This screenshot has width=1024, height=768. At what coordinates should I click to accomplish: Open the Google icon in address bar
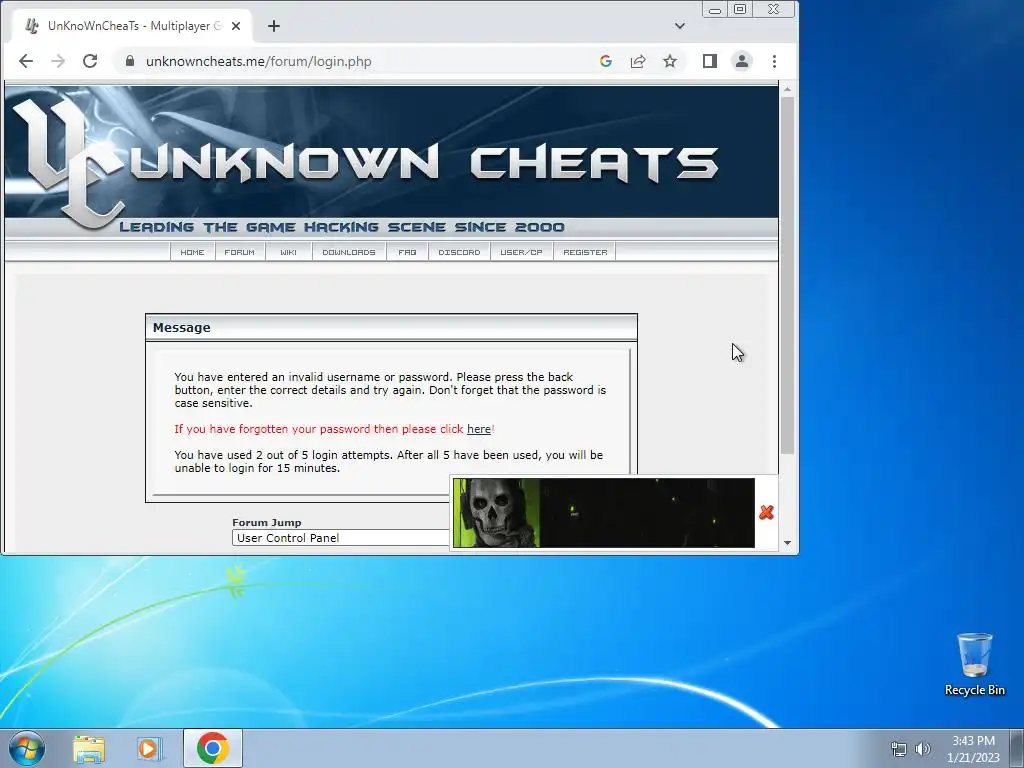(605, 61)
